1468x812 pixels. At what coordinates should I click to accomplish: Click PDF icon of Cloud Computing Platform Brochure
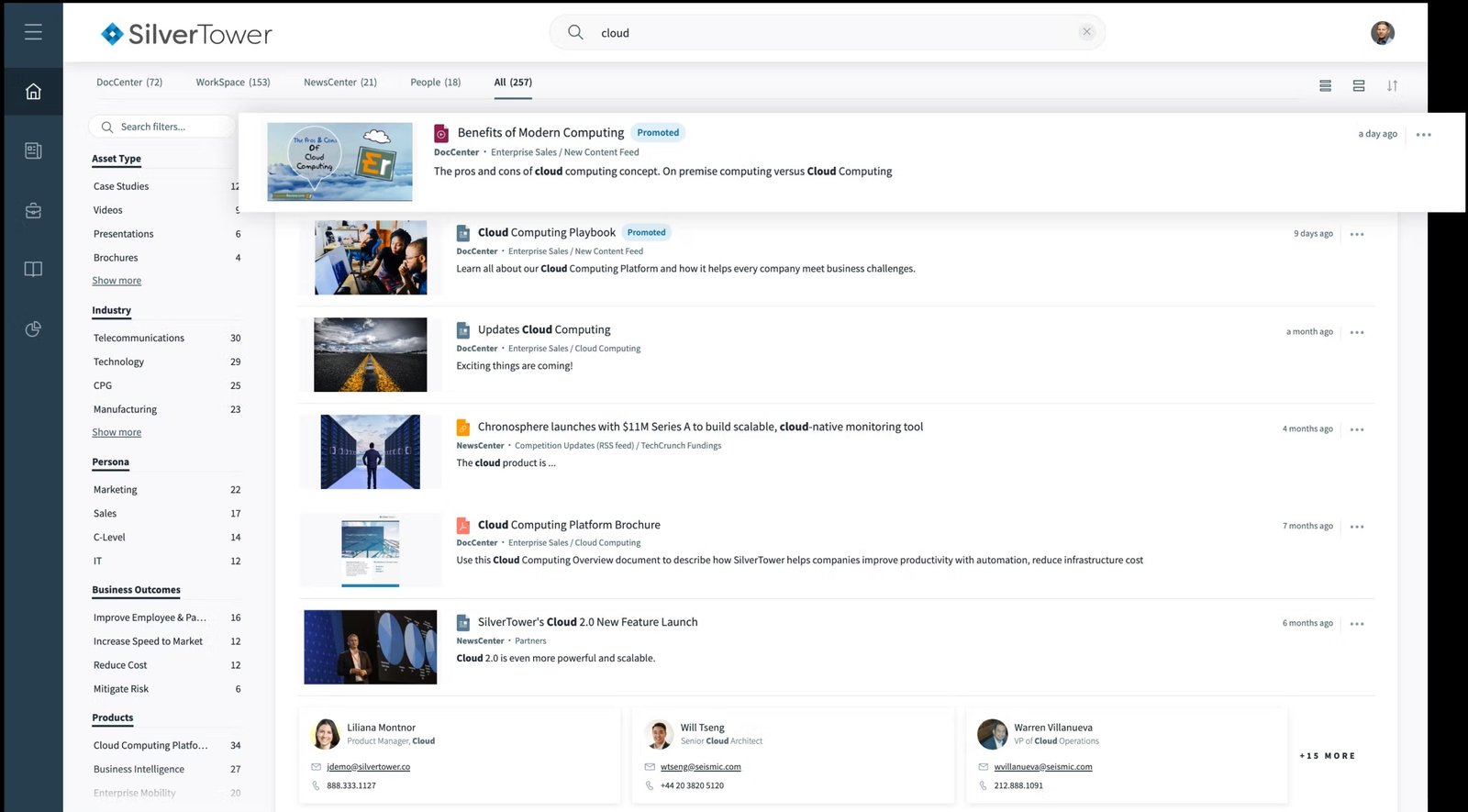click(463, 525)
